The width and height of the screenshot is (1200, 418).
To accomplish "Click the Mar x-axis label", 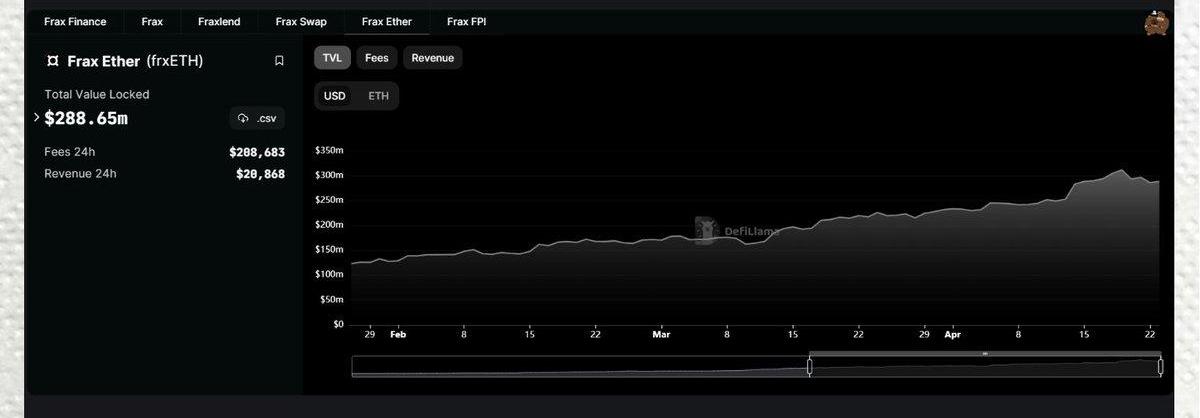I will pyautogui.click(x=661, y=336).
